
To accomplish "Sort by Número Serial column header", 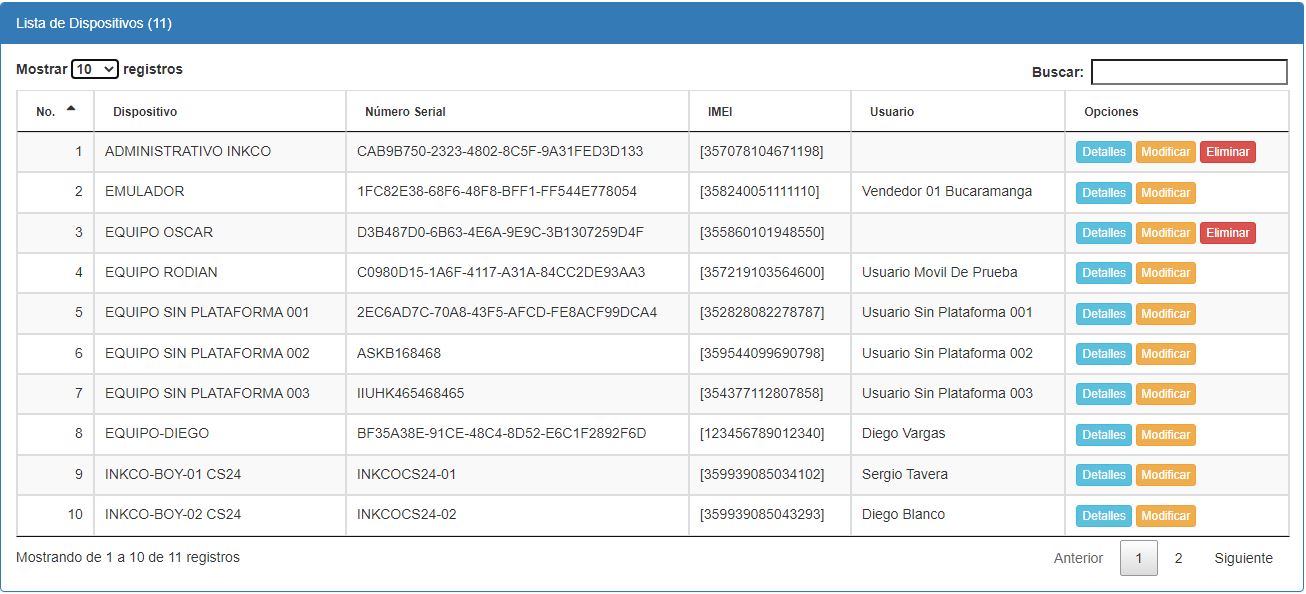I will (x=405, y=112).
